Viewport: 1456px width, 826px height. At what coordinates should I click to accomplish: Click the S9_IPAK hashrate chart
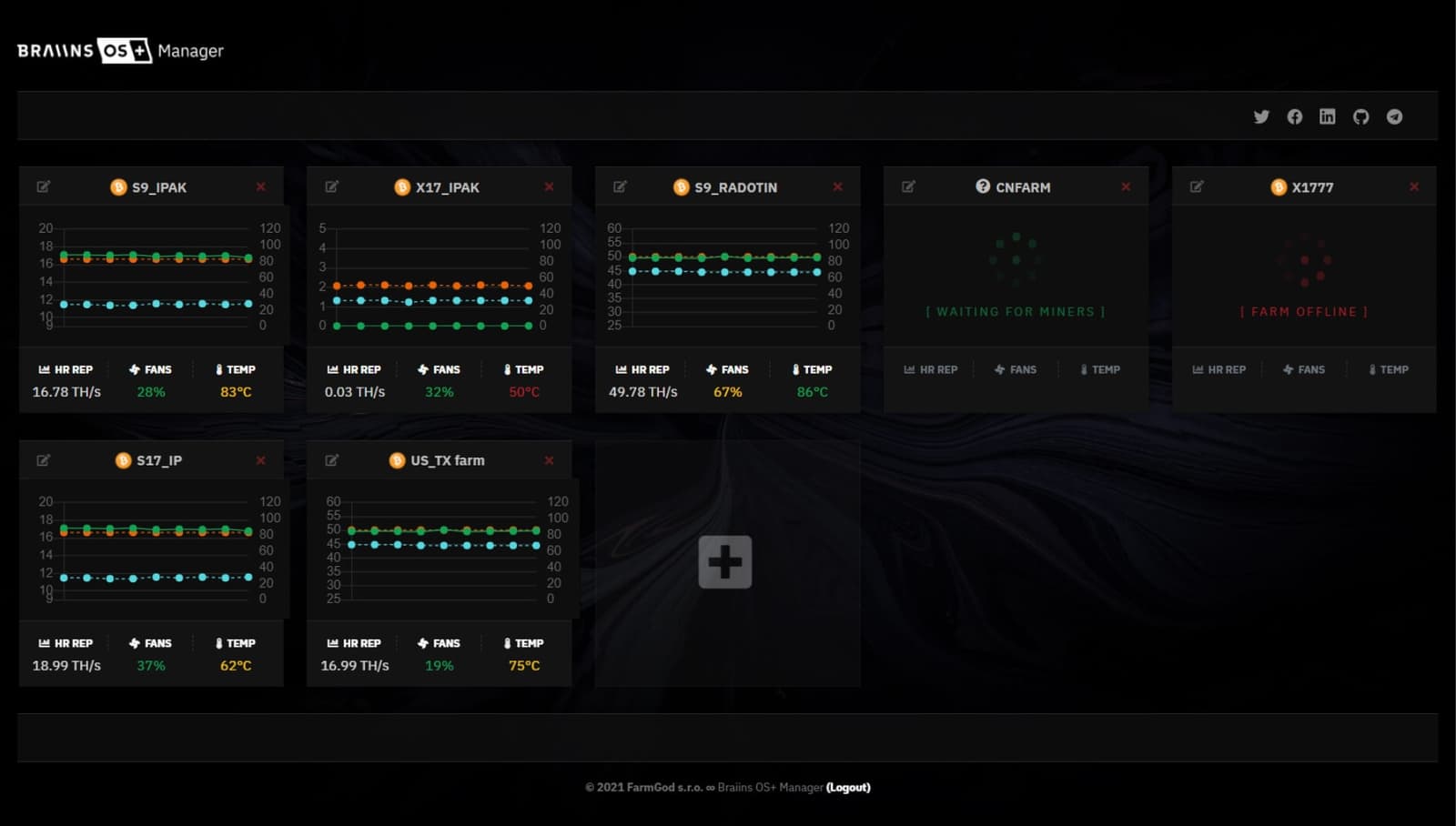pos(155,276)
